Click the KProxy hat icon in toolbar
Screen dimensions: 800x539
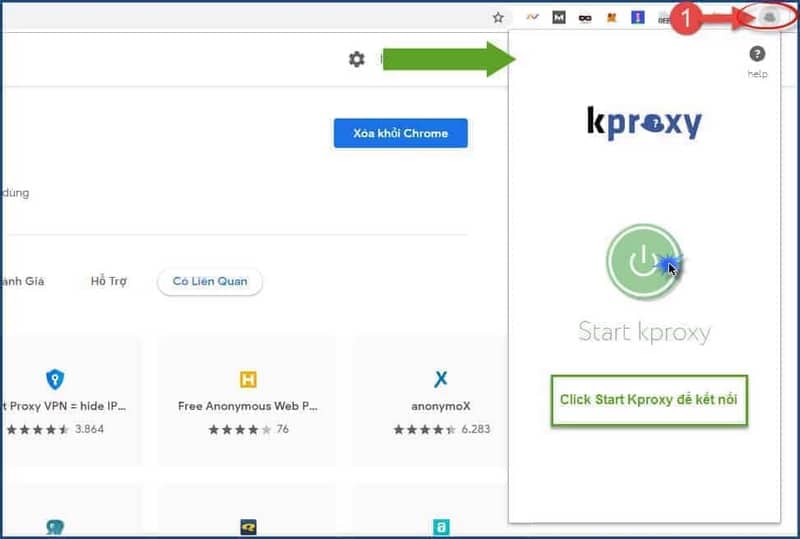[x=769, y=17]
